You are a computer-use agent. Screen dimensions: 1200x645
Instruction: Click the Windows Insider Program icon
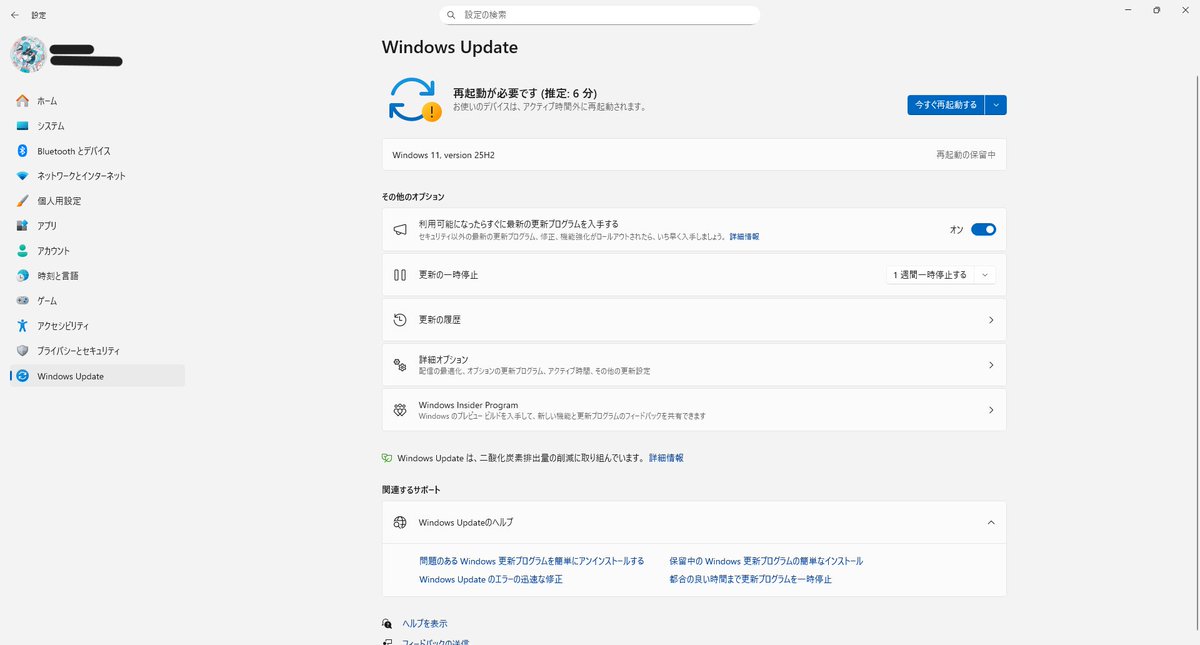(400, 410)
